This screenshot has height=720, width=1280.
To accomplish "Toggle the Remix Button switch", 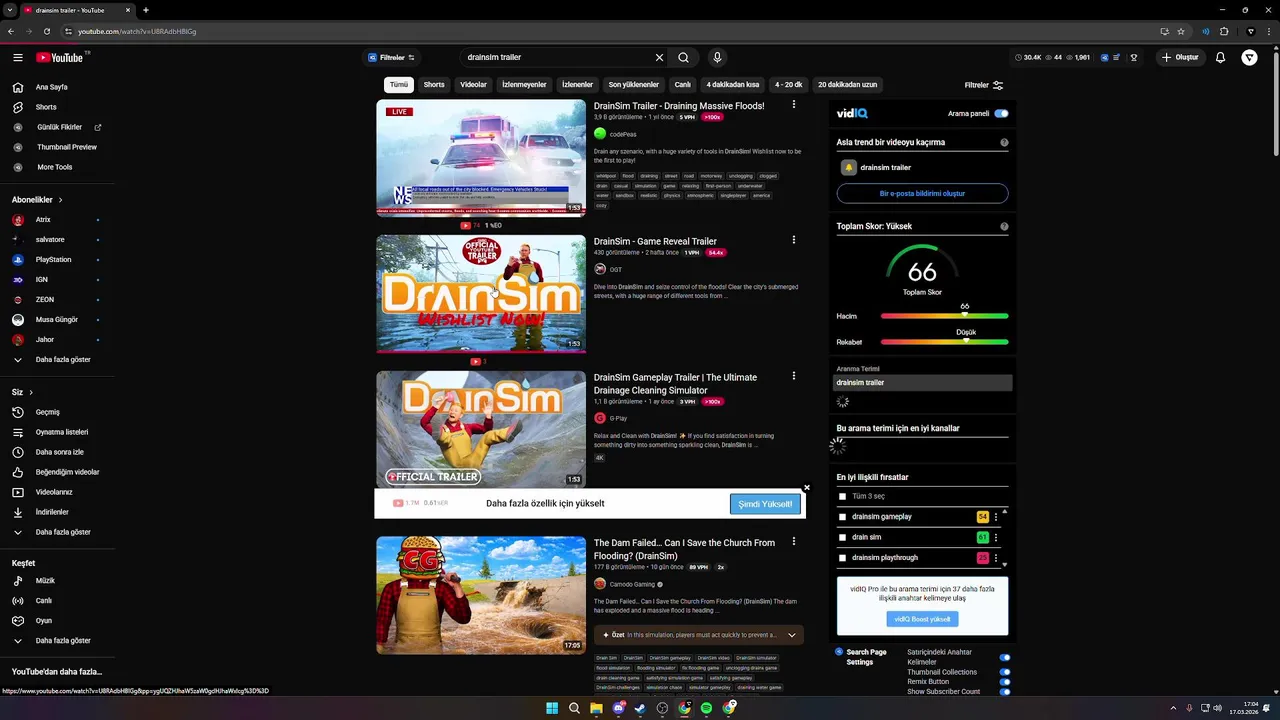I will (1005, 682).
